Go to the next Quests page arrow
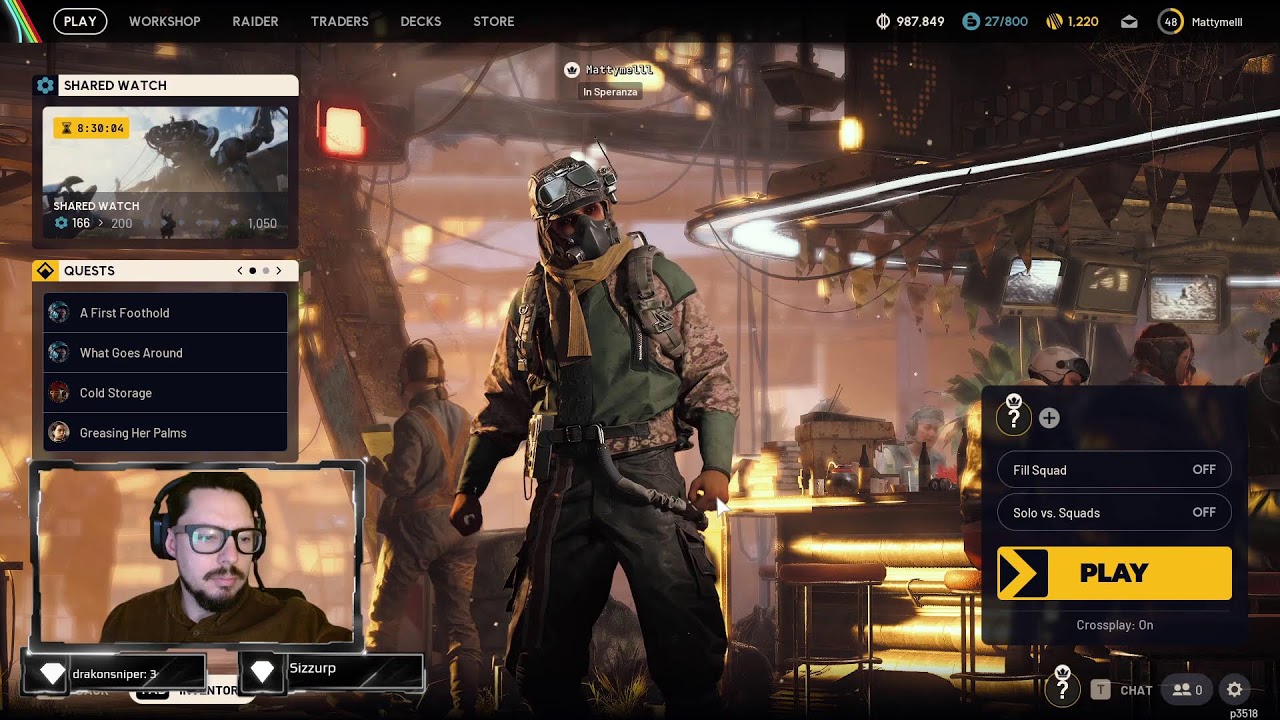1280x720 pixels. (279, 271)
